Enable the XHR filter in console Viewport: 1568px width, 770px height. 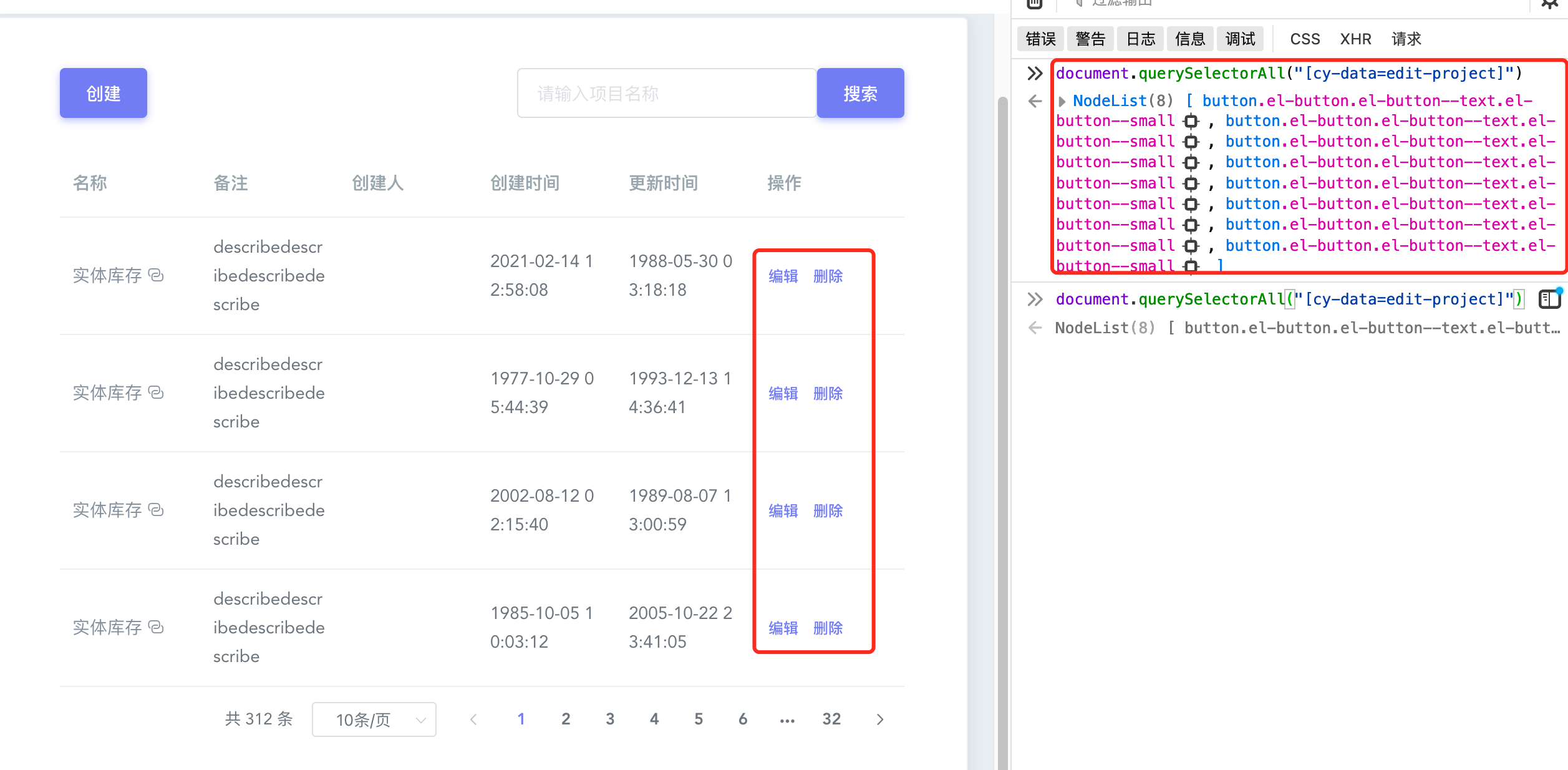tap(1355, 39)
